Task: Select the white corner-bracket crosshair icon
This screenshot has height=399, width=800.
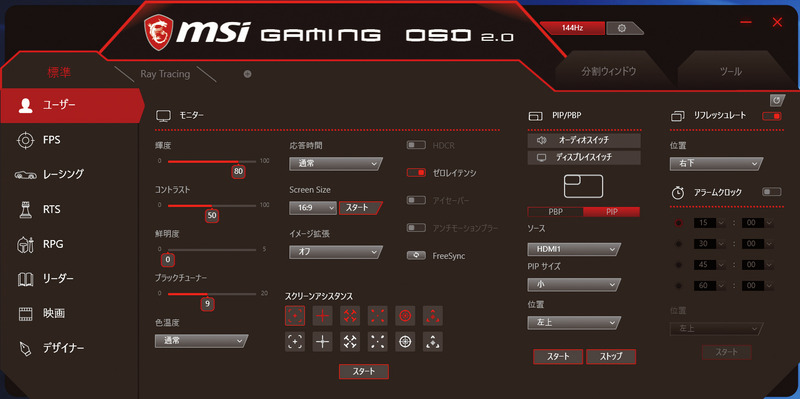Action: (295, 342)
